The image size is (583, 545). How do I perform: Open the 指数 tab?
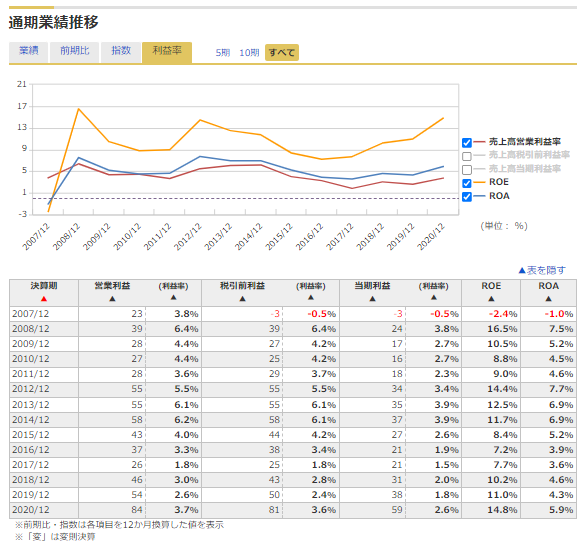[x=121, y=52]
